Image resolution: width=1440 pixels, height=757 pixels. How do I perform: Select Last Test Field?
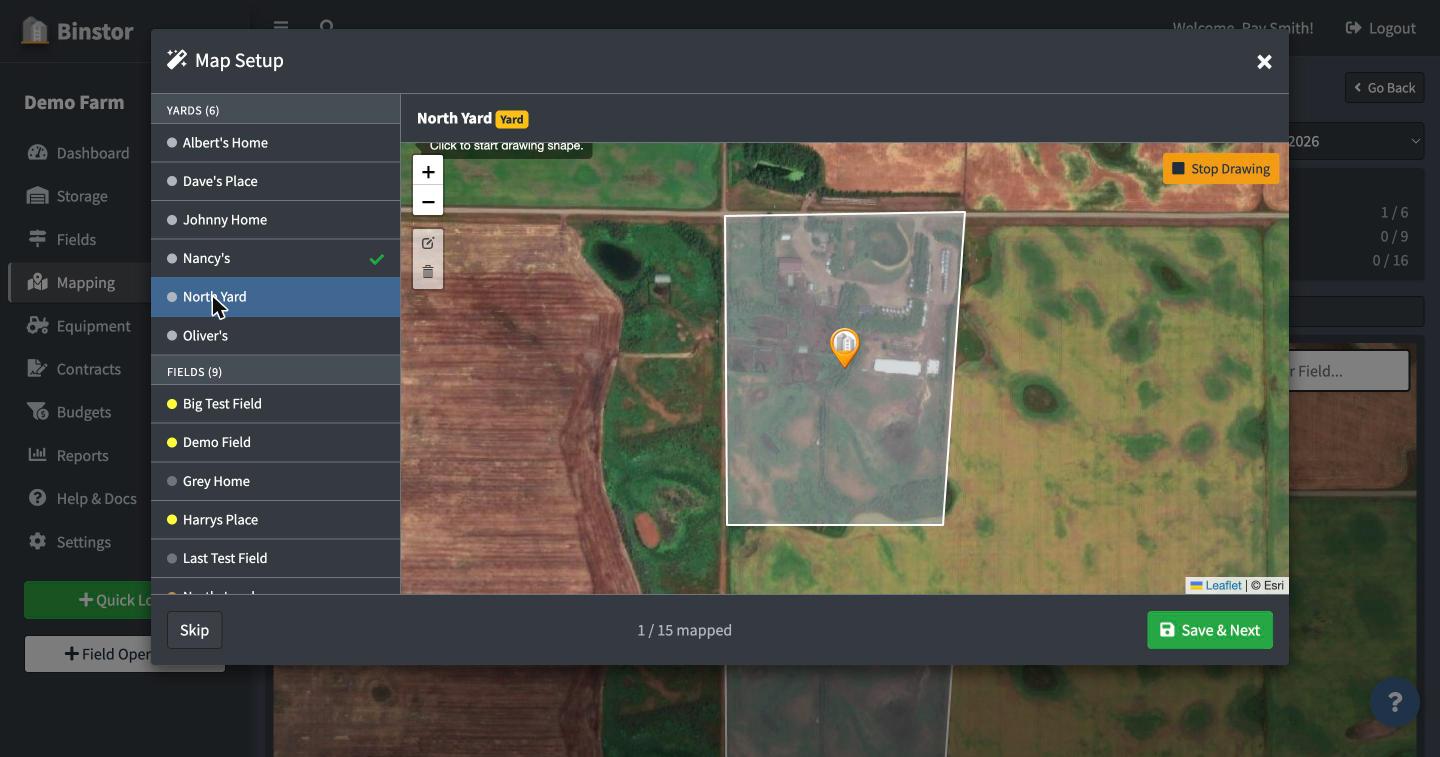point(275,558)
